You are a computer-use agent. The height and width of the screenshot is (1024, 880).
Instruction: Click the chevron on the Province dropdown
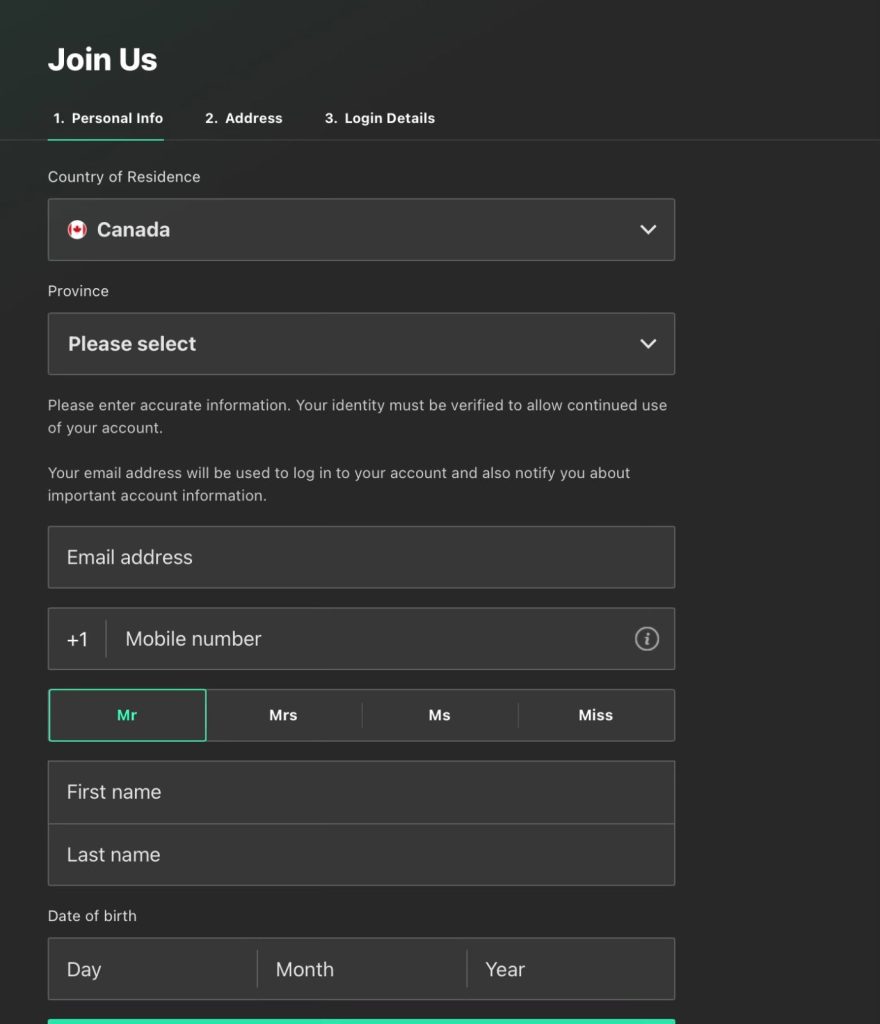pos(647,343)
